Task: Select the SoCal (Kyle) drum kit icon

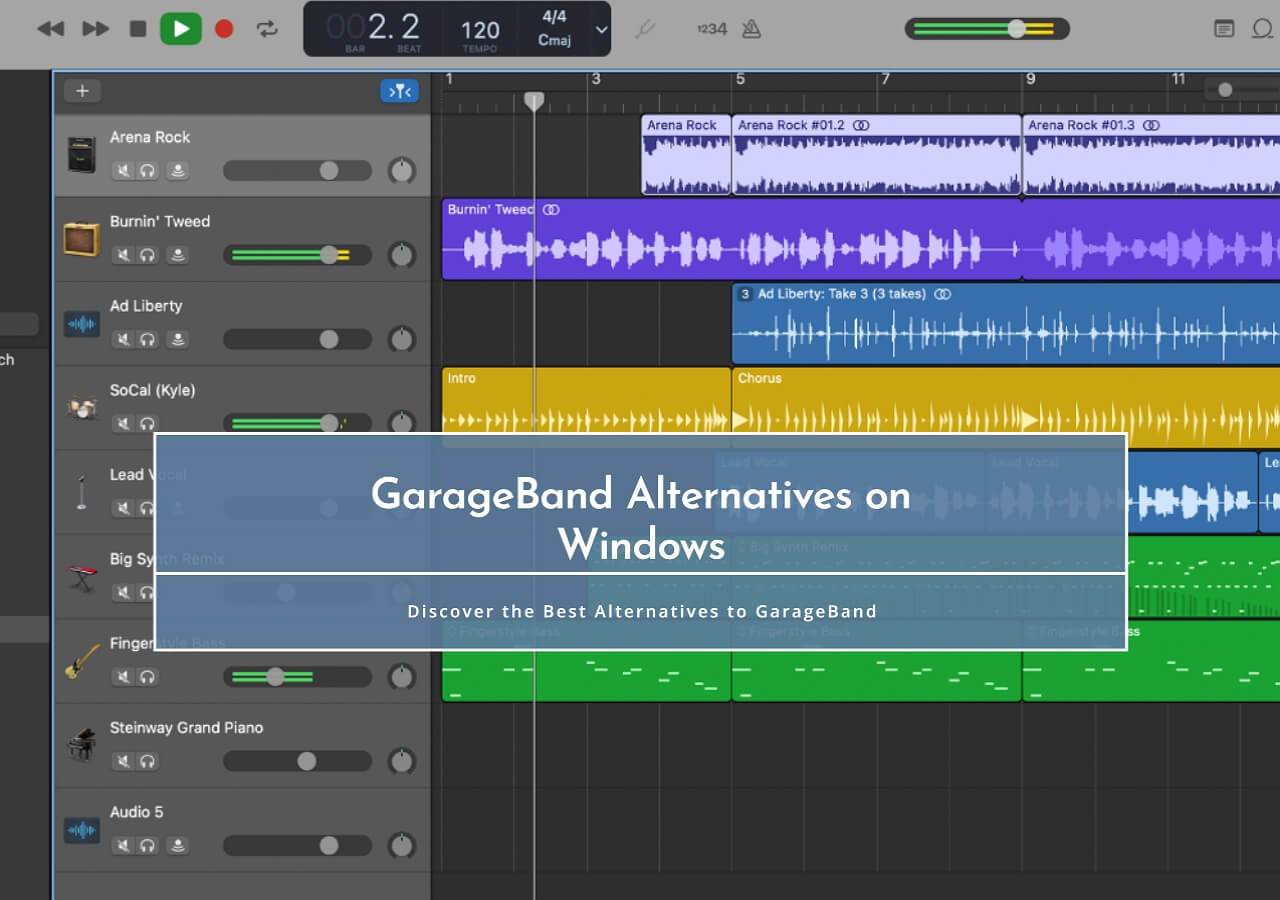Action: point(81,407)
